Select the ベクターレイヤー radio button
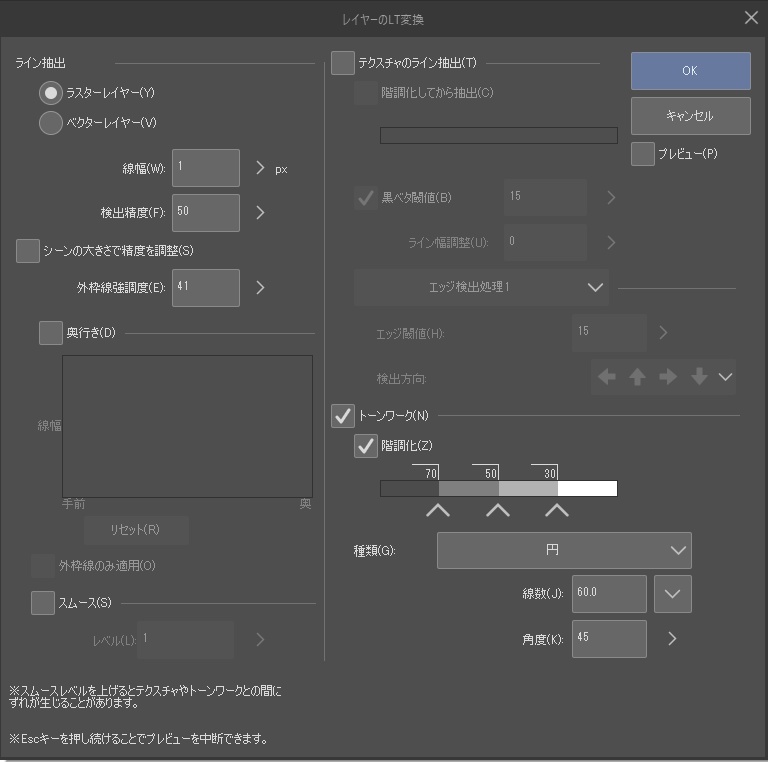The width and height of the screenshot is (768, 762). 50,123
